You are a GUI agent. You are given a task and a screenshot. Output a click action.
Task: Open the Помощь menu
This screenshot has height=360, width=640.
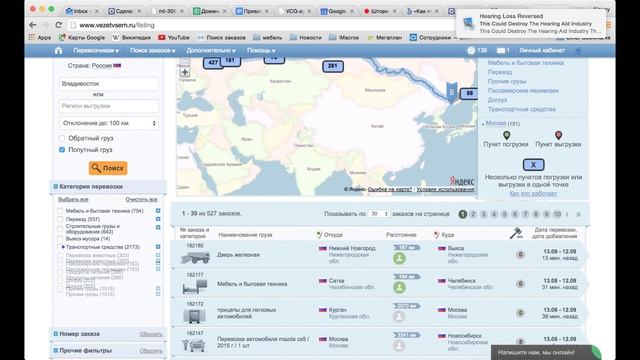(x=261, y=51)
